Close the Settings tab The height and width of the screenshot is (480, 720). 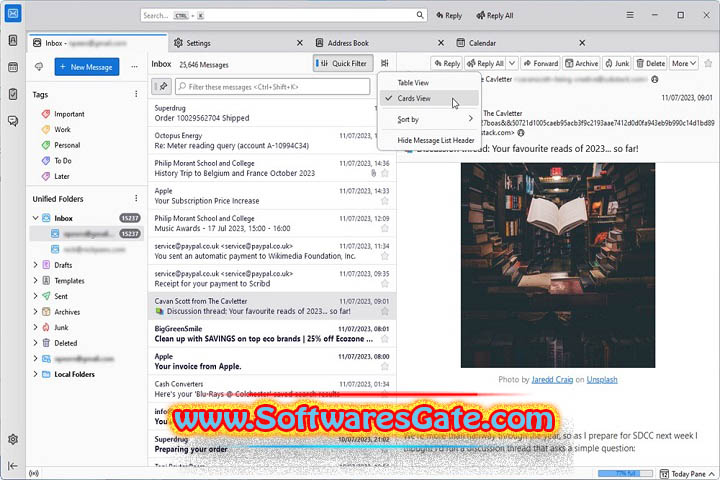coord(300,43)
